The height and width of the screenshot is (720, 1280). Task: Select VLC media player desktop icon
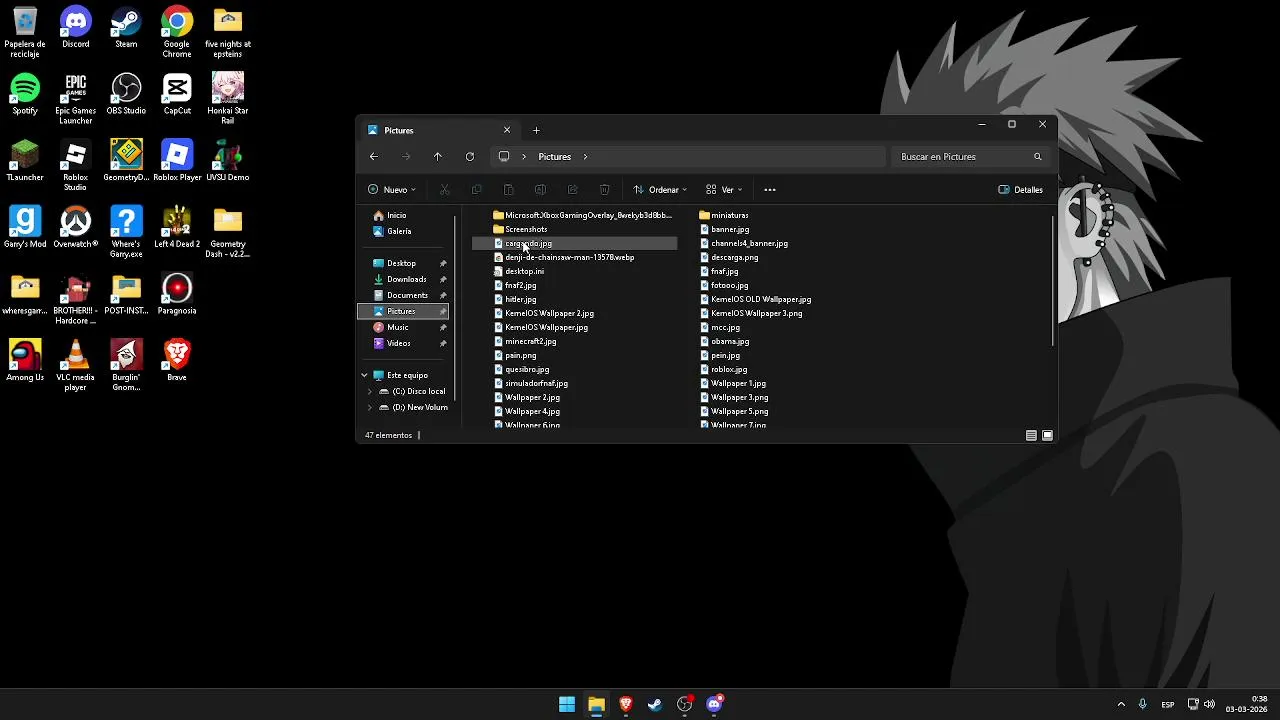click(x=75, y=366)
